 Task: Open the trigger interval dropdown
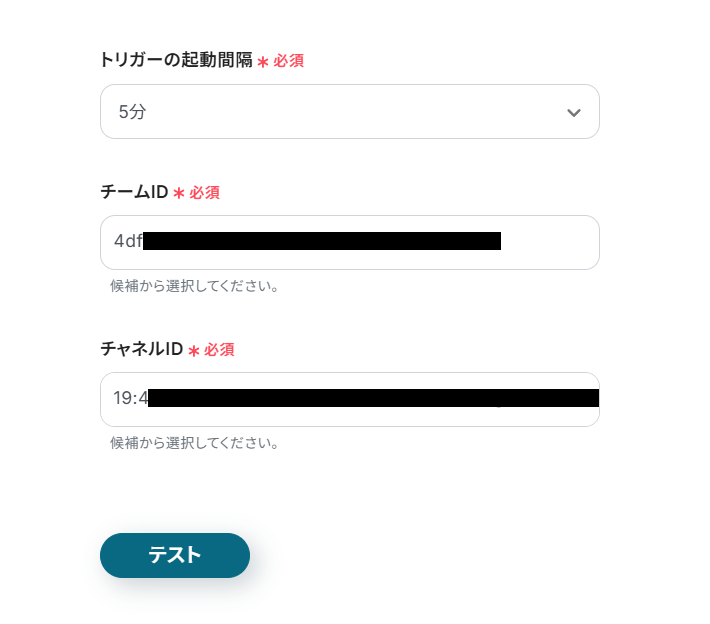coord(349,112)
